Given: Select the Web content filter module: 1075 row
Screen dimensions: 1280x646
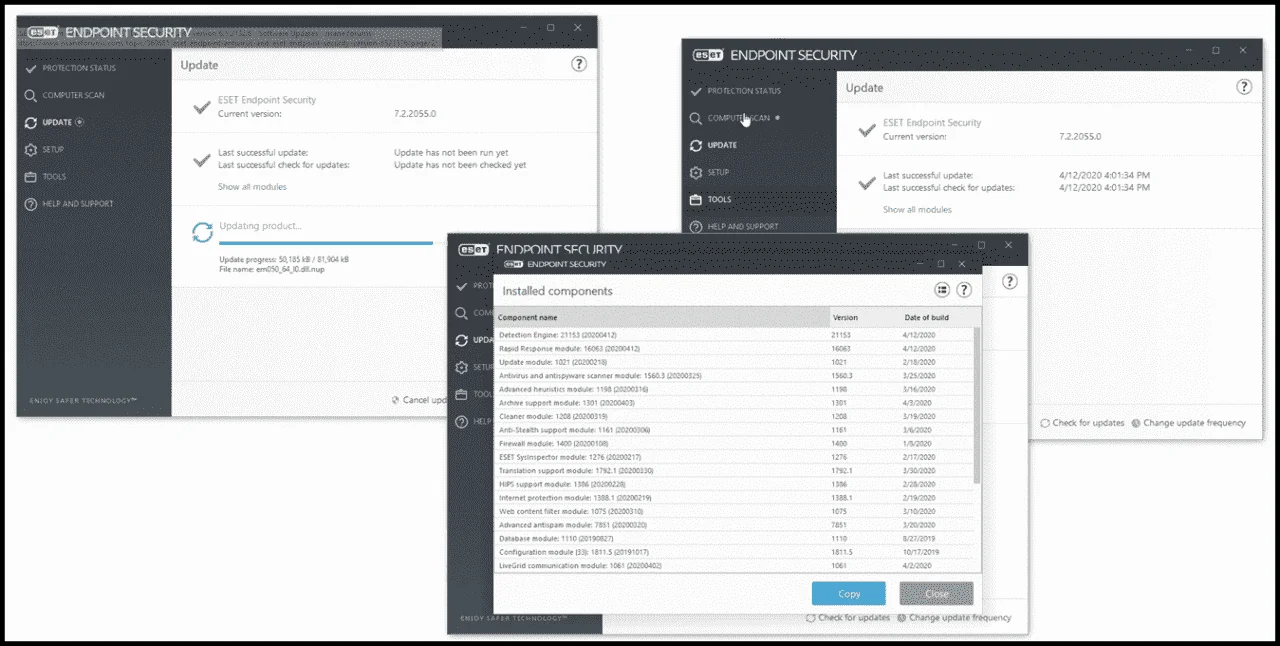Looking at the screenshot, I should pyautogui.click(x=734, y=511).
